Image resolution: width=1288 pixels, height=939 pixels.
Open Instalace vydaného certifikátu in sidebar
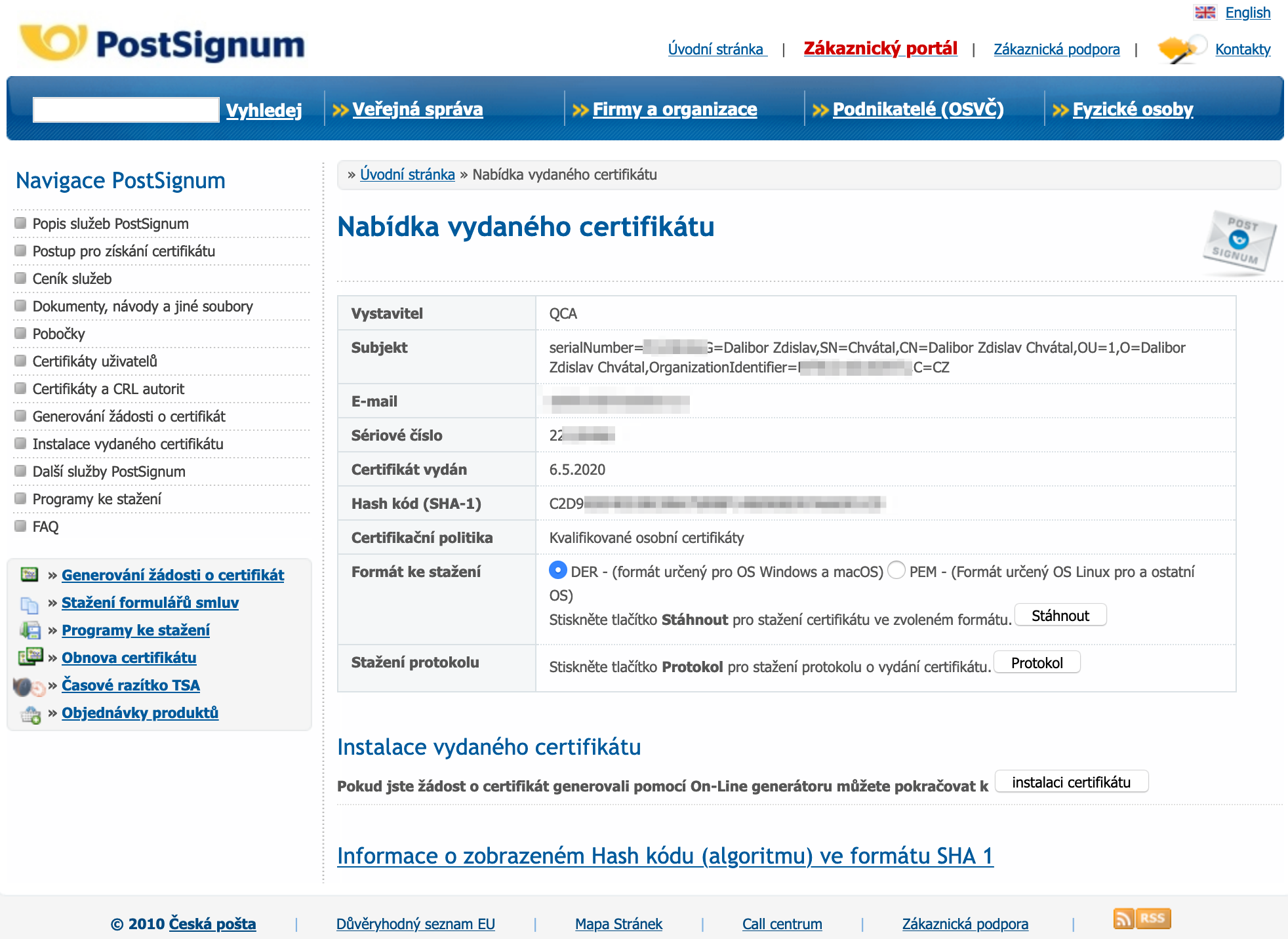(x=129, y=444)
